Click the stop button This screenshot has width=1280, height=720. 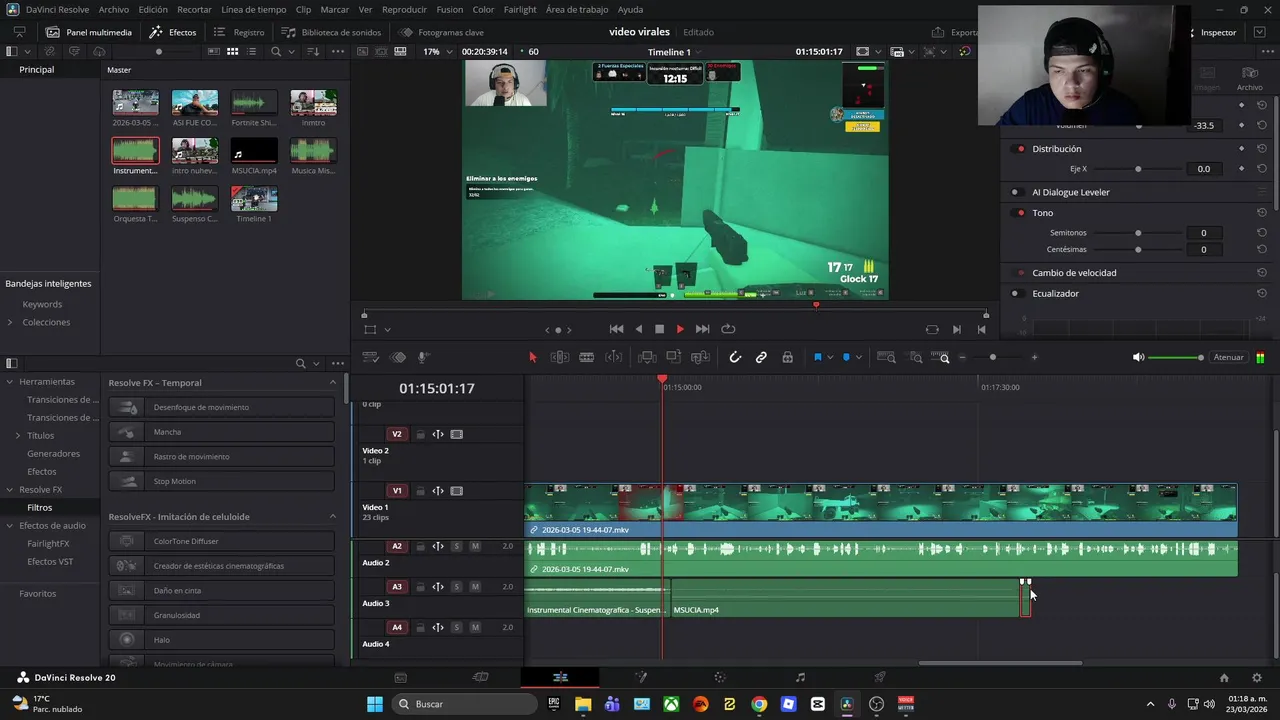(x=659, y=329)
